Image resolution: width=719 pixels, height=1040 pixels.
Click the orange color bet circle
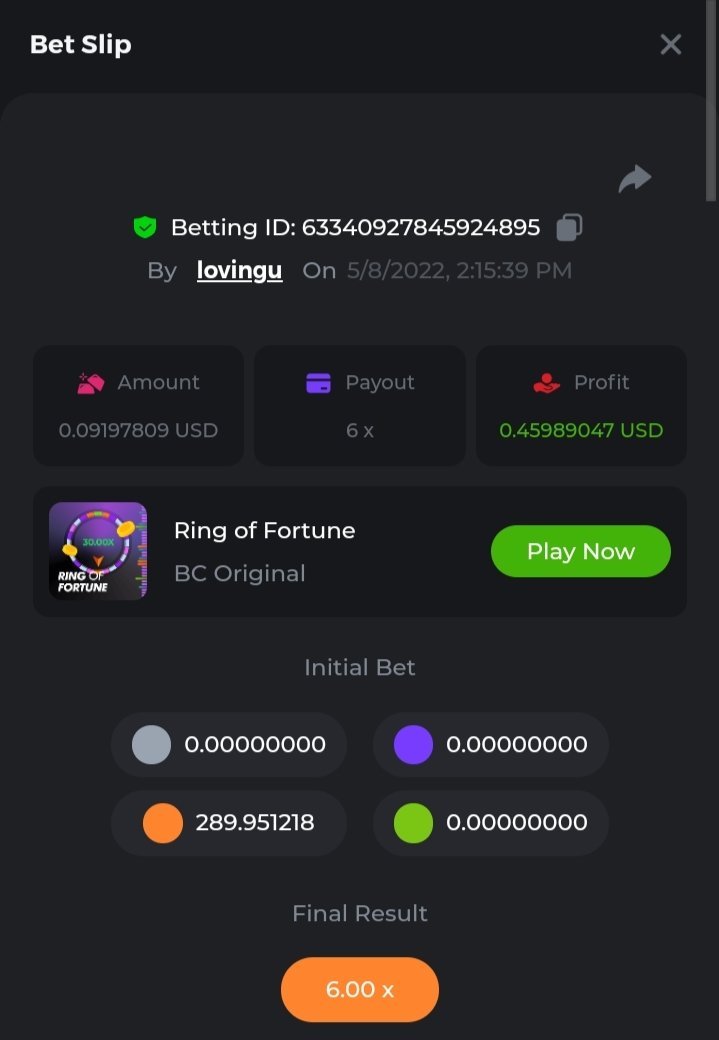pyautogui.click(x=163, y=823)
